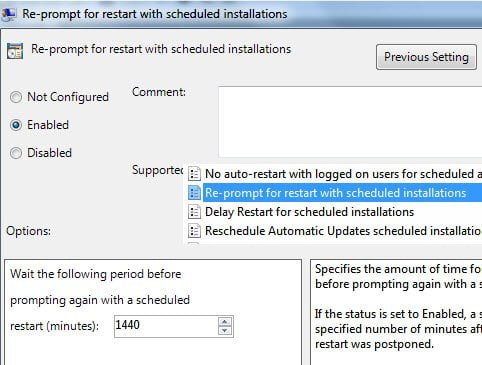Select No auto-restart with logged on users
This screenshot has width=482, height=365.
coord(343,174)
